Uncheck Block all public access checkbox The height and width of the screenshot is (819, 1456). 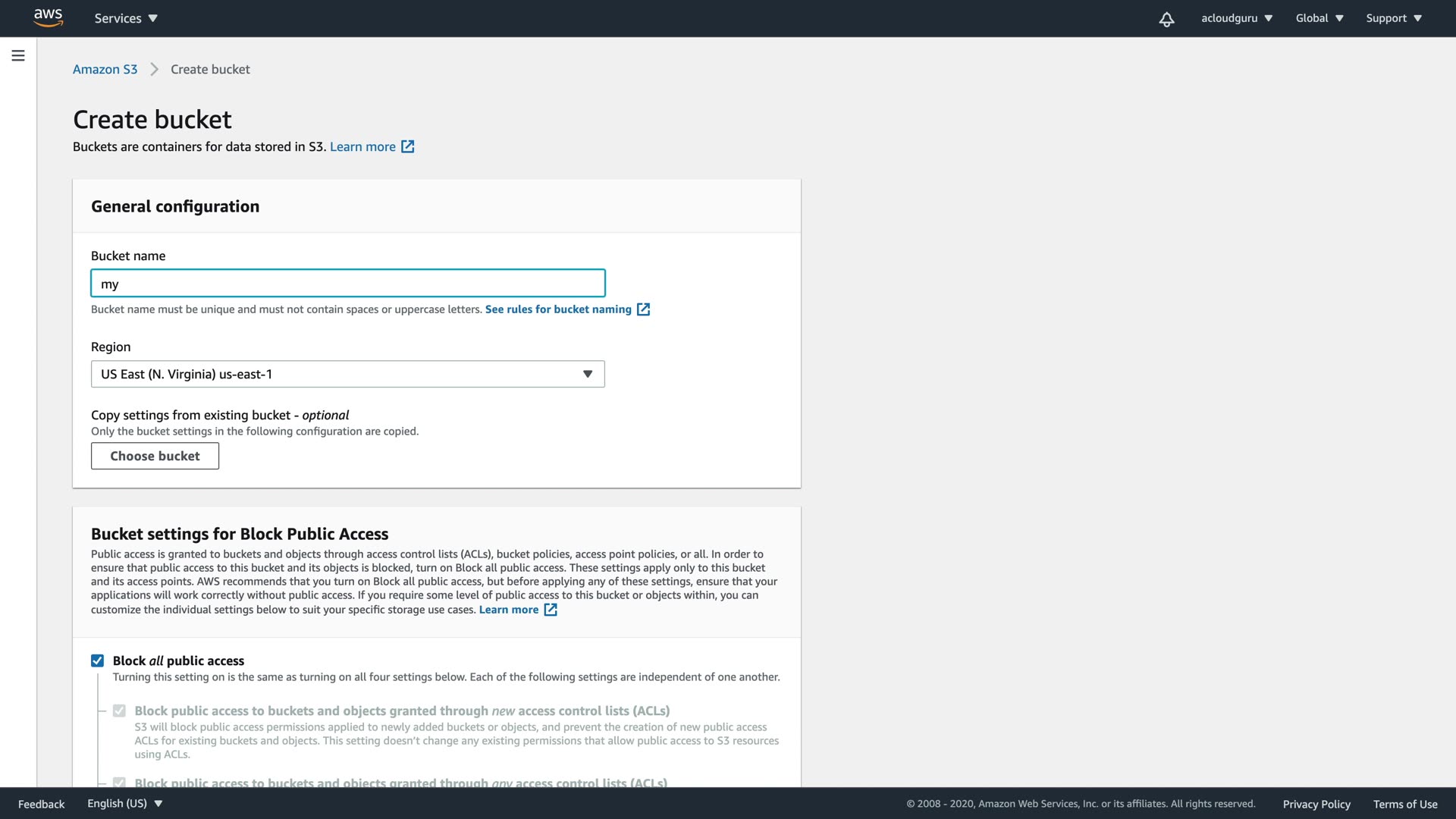97,661
